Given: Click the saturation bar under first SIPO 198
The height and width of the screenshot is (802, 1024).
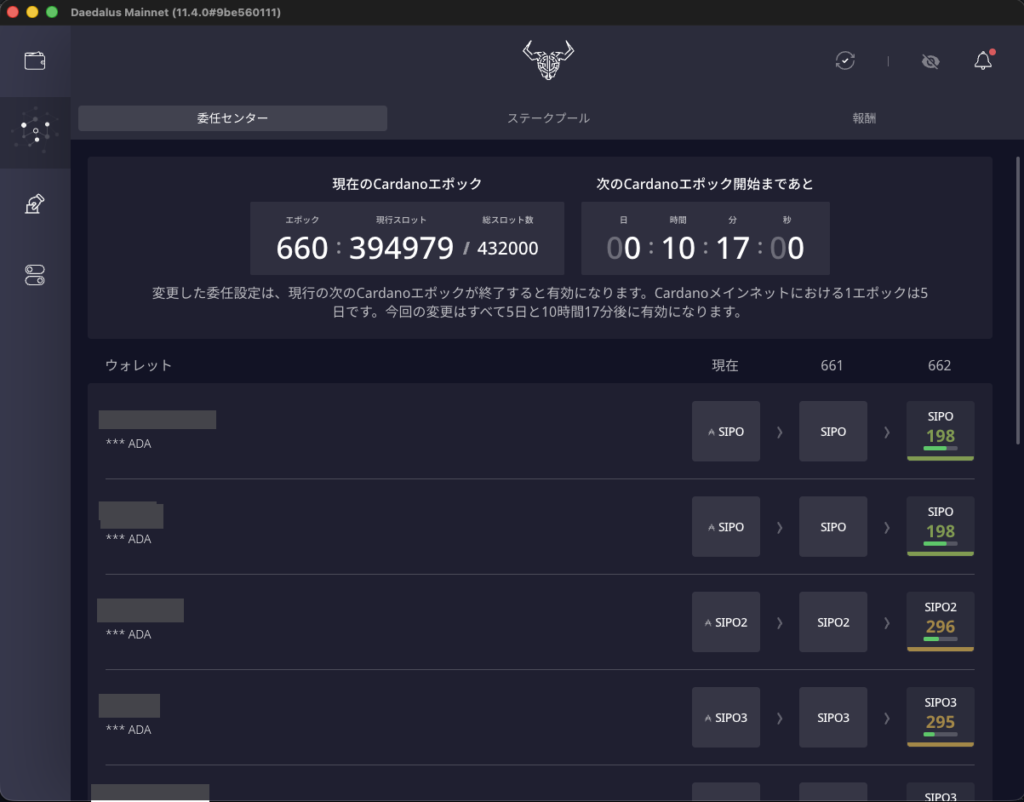Looking at the screenshot, I should coord(940,448).
